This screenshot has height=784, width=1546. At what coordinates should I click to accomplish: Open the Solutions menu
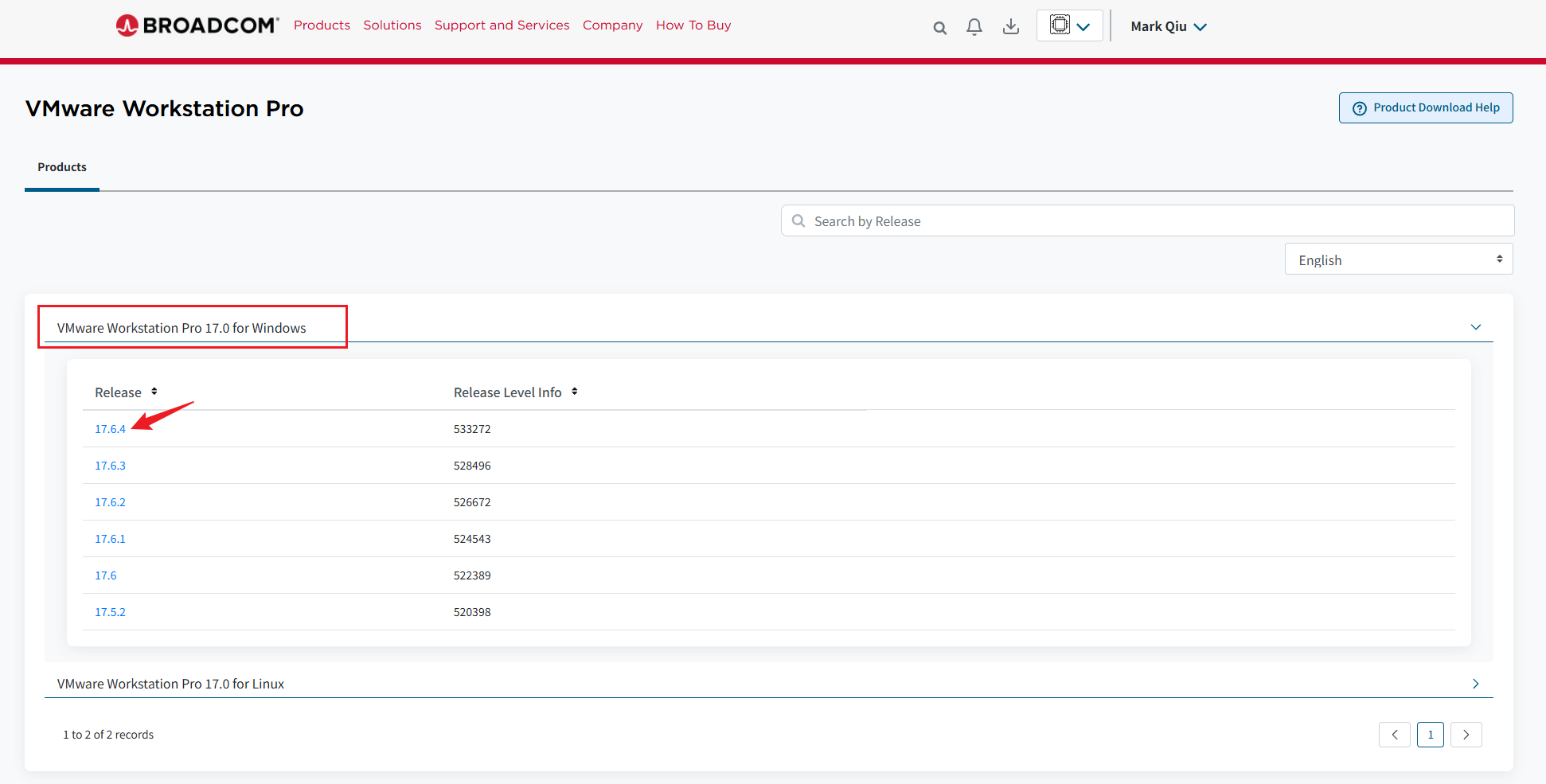(x=392, y=25)
